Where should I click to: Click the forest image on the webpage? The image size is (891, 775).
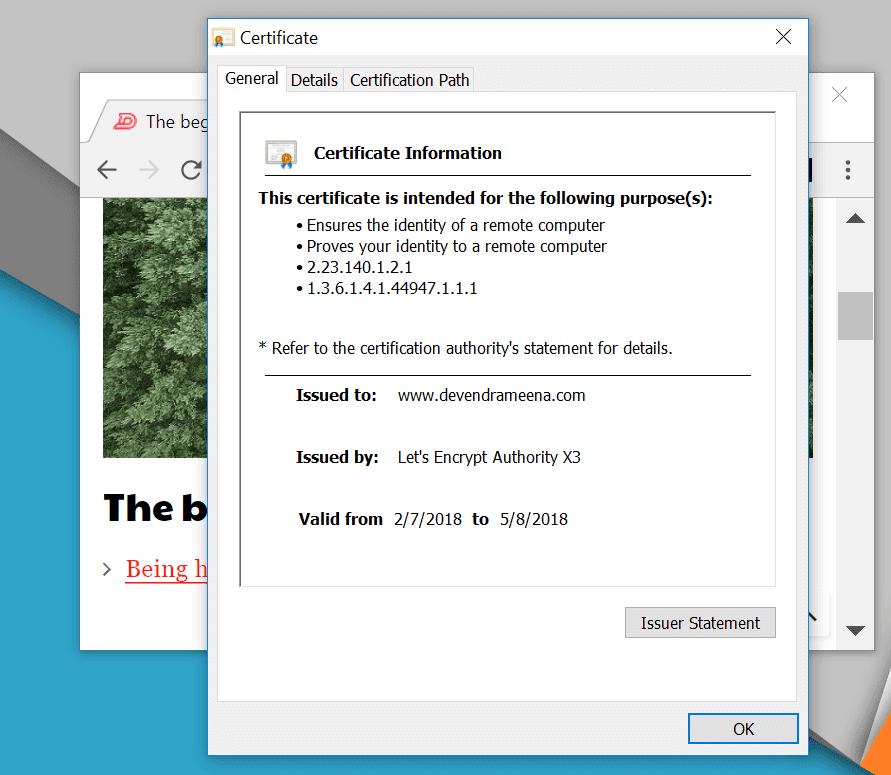pos(155,328)
